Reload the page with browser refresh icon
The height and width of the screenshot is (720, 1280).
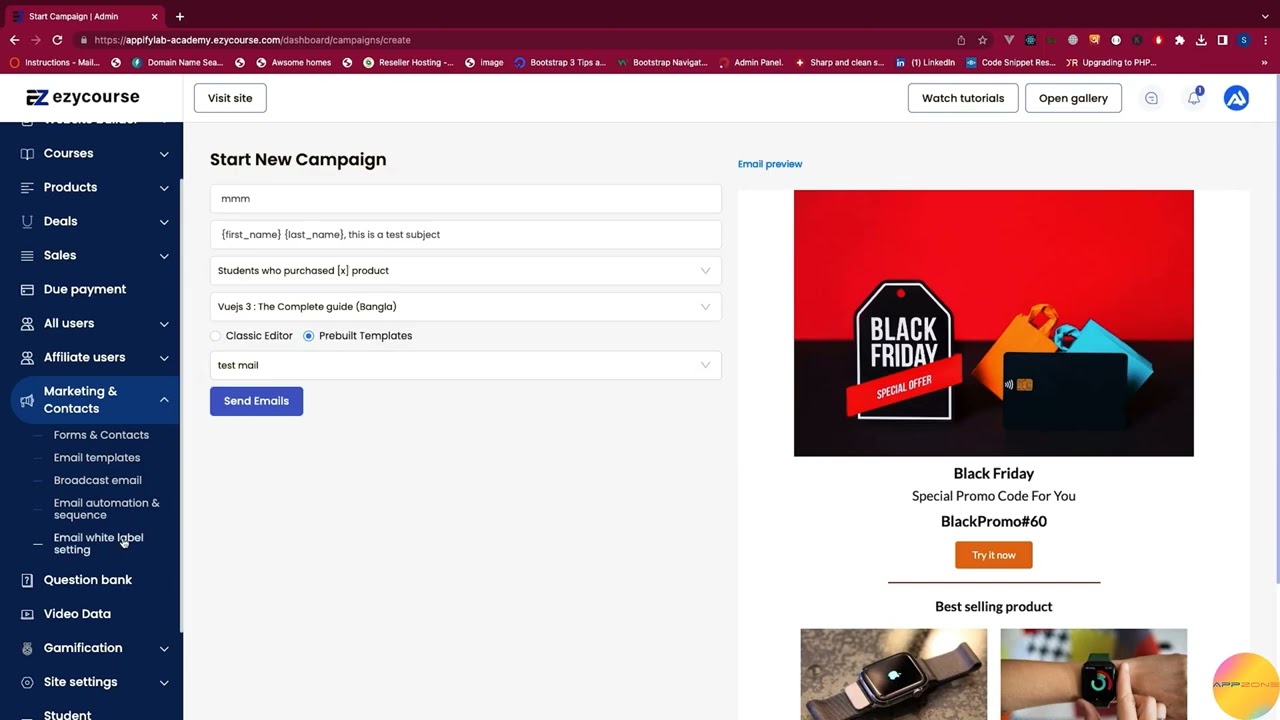[57, 40]
